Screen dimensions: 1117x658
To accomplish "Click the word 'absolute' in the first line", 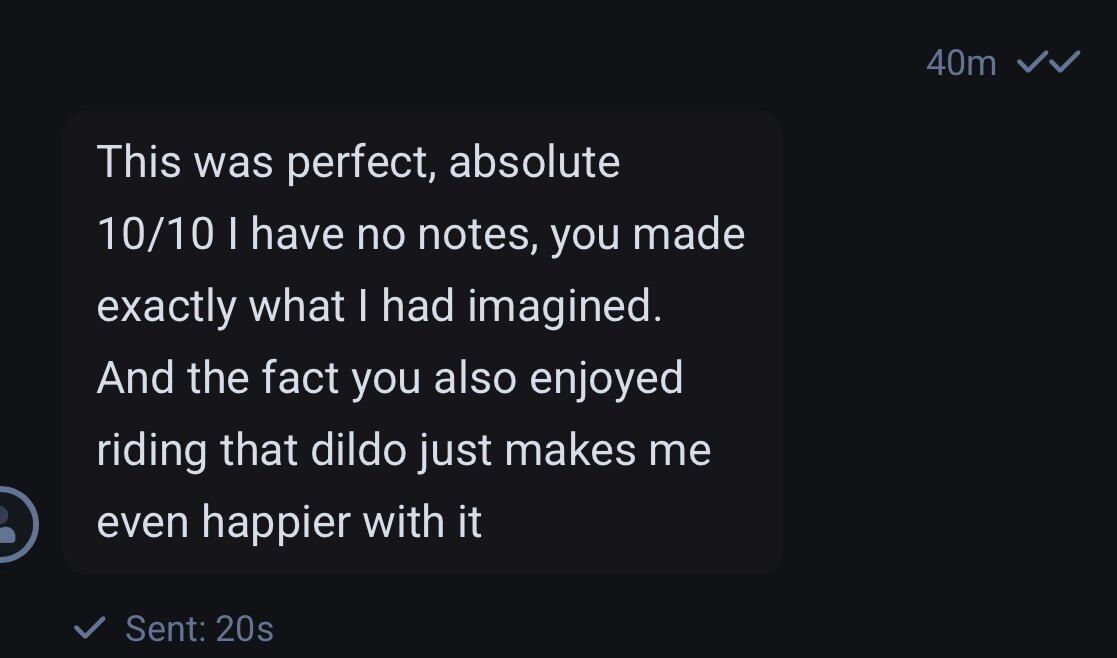I will click(534, 162).
